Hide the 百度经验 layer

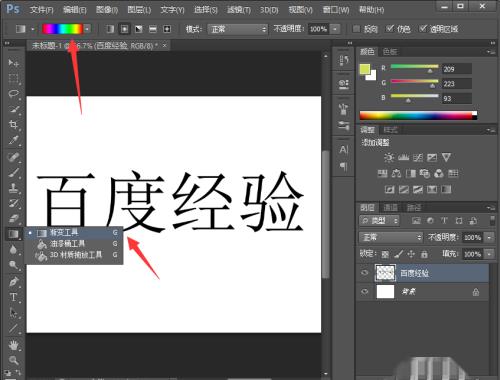coord(365,273)
